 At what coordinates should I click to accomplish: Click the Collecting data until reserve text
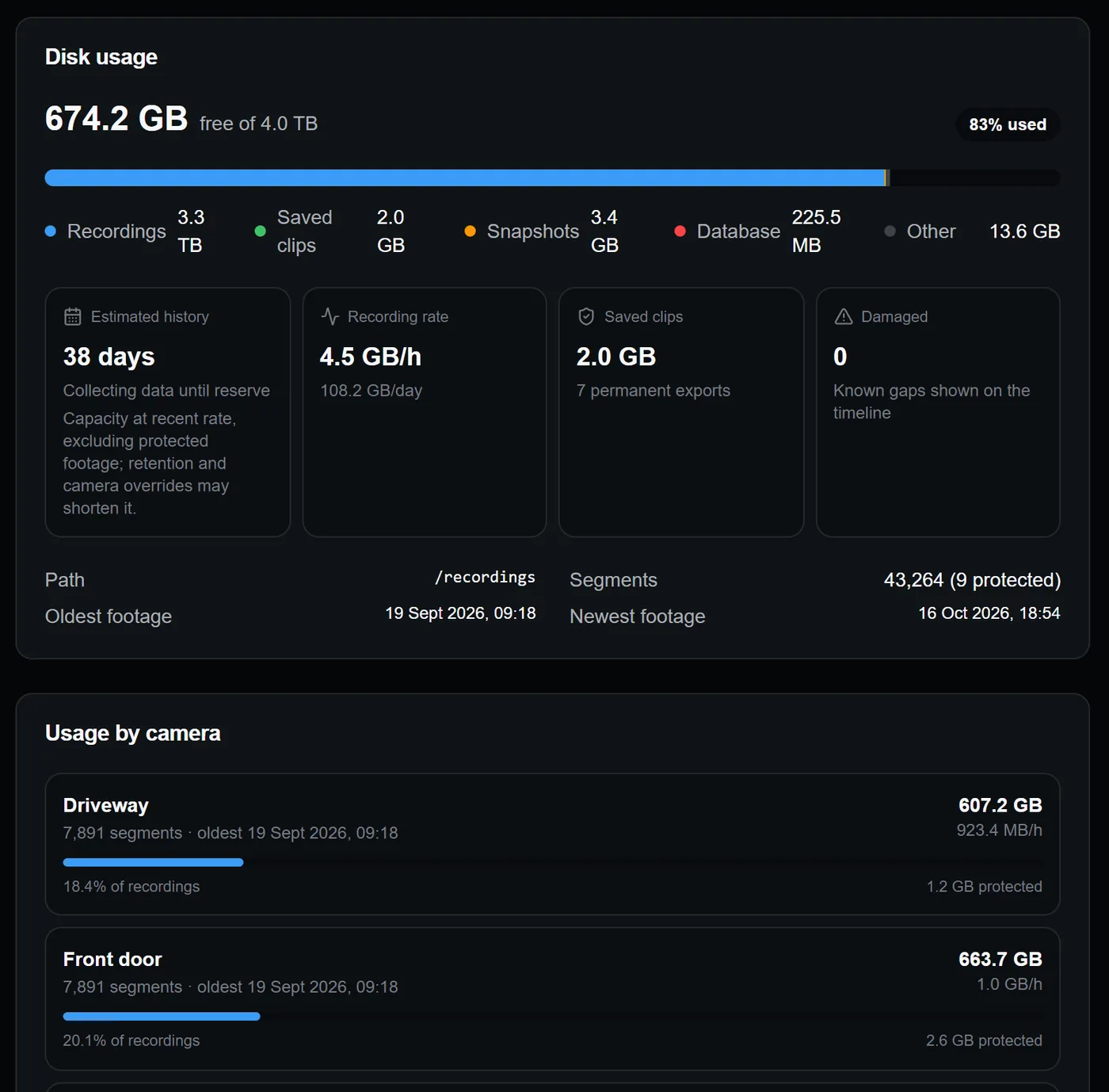[166, 391]
